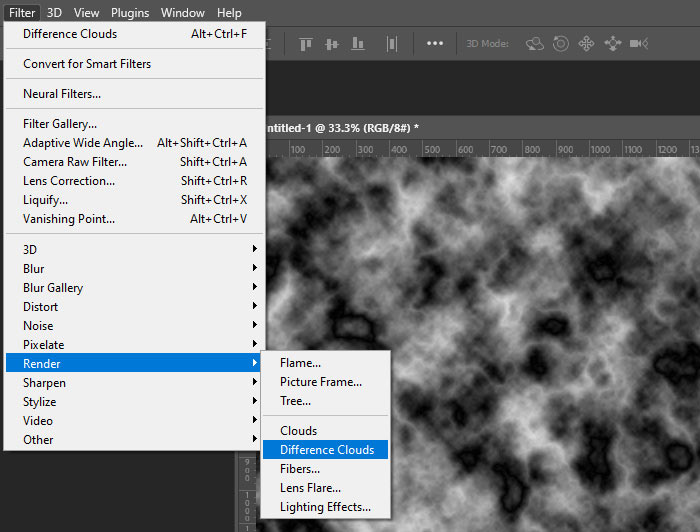Switch to the Untitled-1 document tab
700x532 pixels.
click(340, 129)
